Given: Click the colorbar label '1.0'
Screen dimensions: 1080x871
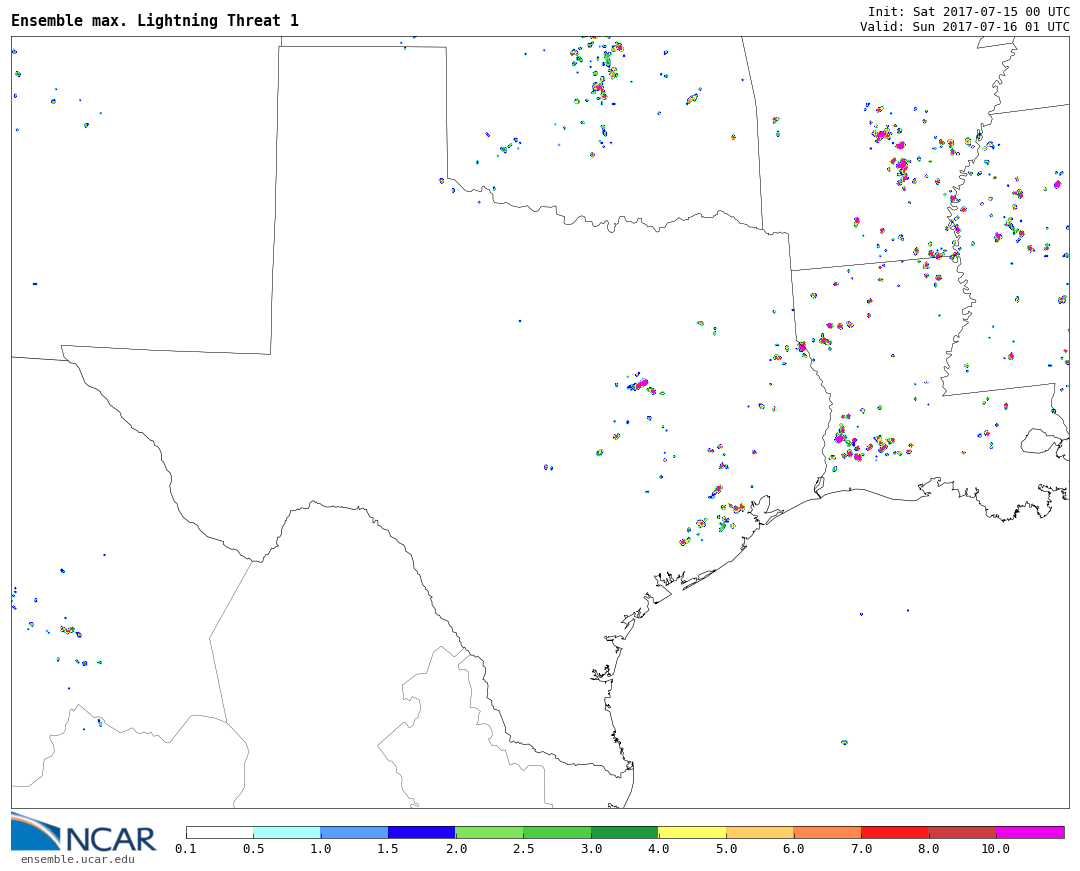Looking at the screenshot, I should tap(321, 849).
